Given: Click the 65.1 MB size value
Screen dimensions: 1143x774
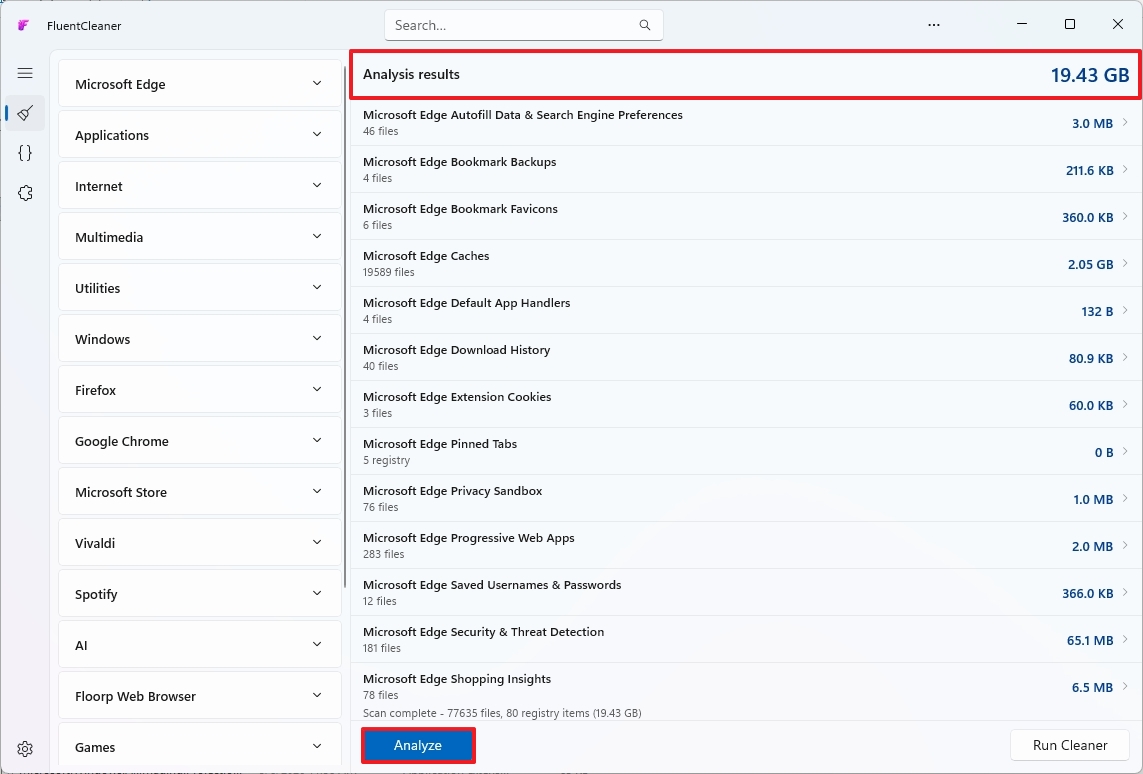Looking at the screenshot, I should [x=1090, y=640].
